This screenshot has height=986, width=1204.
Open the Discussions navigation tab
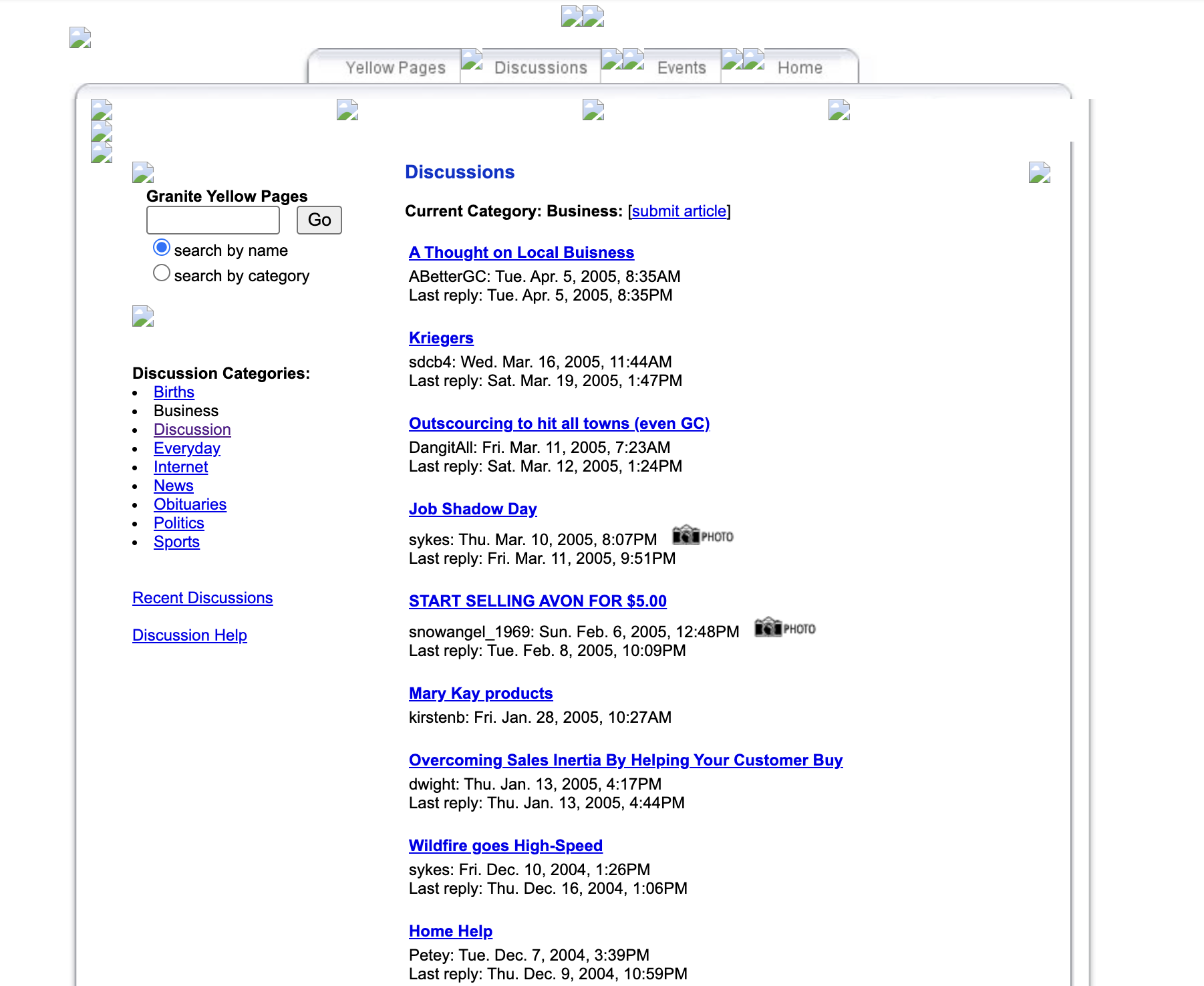tap(541, 67)
